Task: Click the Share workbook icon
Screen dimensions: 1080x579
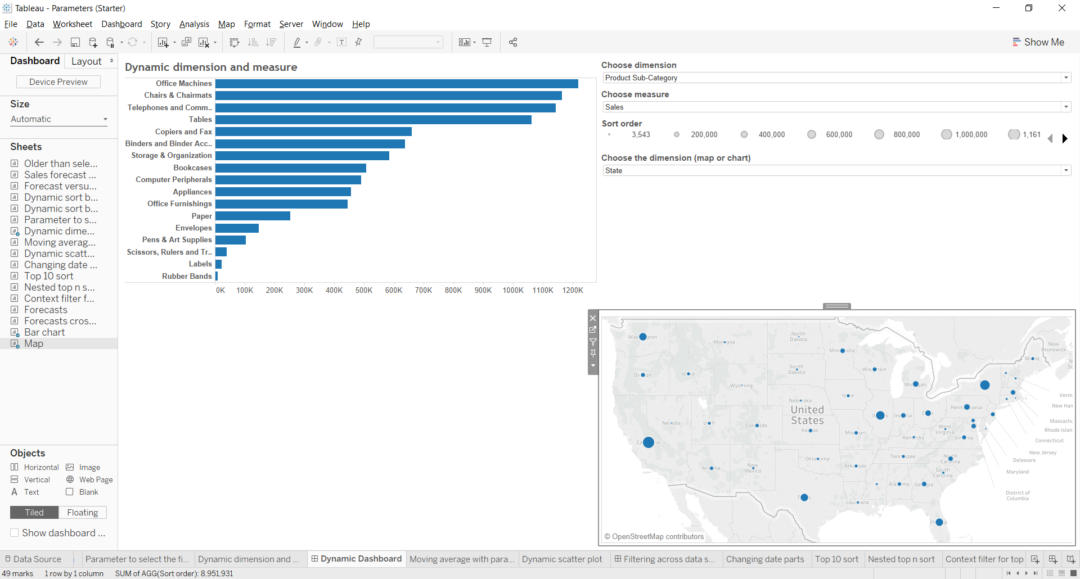Action: (x=513, y=42)
